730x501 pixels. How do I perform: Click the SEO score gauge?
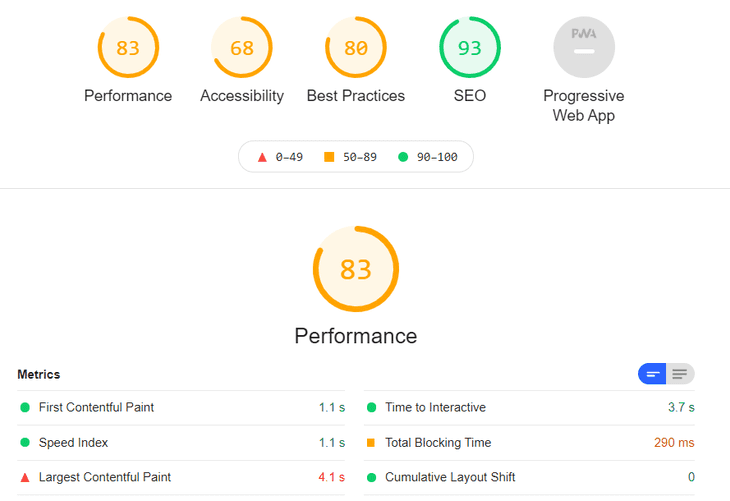click(x=470, y=48)
